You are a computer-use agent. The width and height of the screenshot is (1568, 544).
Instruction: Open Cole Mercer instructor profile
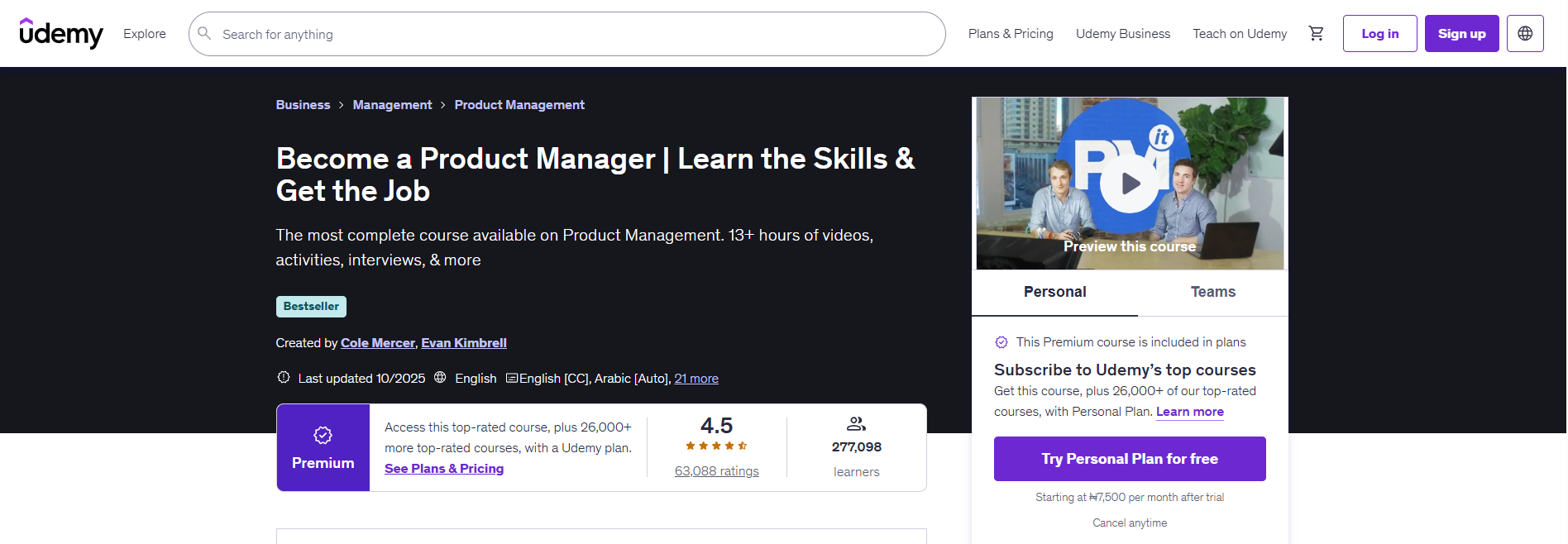(x=378, y=343)
